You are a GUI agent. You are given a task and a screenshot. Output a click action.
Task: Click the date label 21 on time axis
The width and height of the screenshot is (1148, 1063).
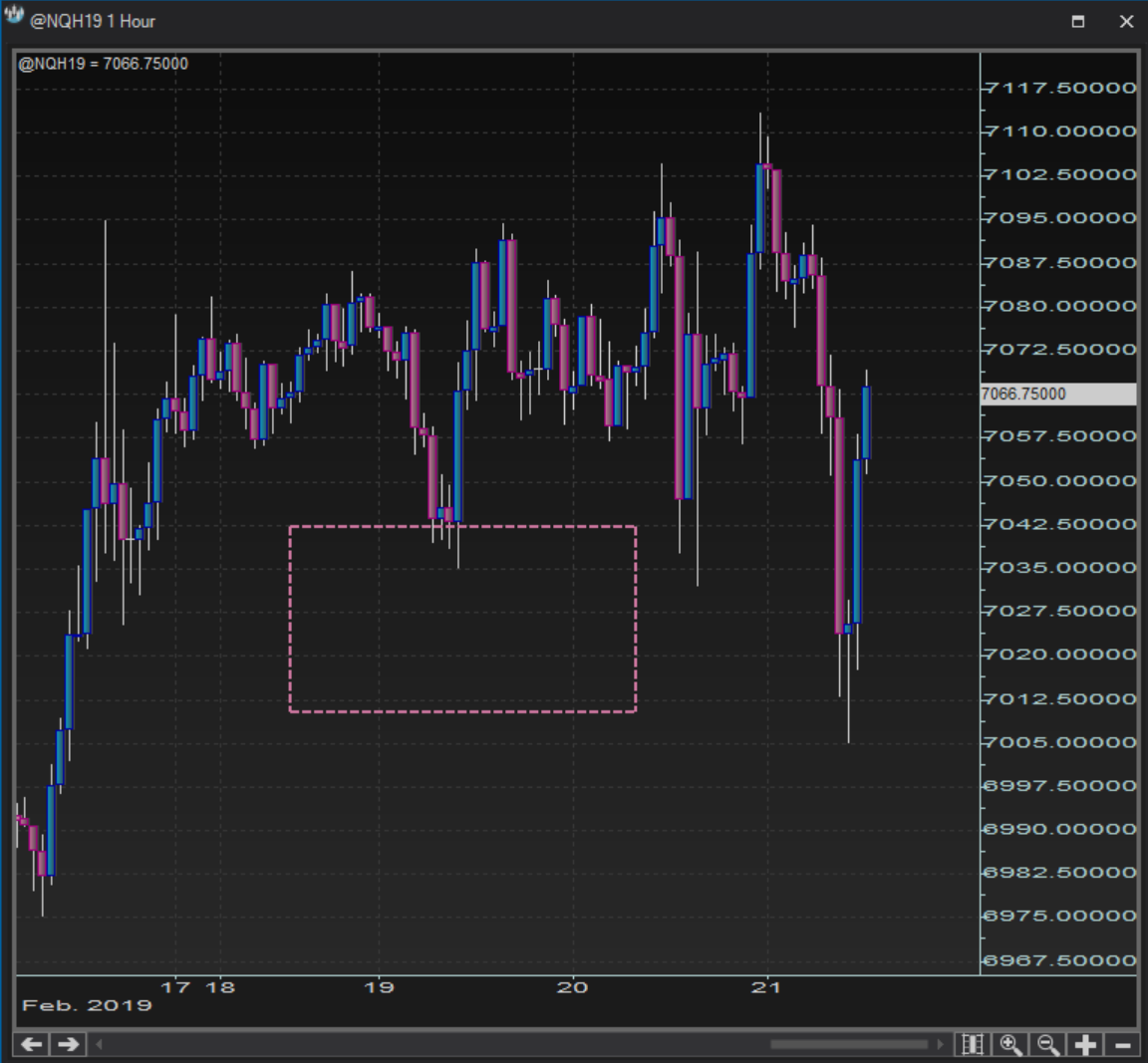tap(766, 987)
